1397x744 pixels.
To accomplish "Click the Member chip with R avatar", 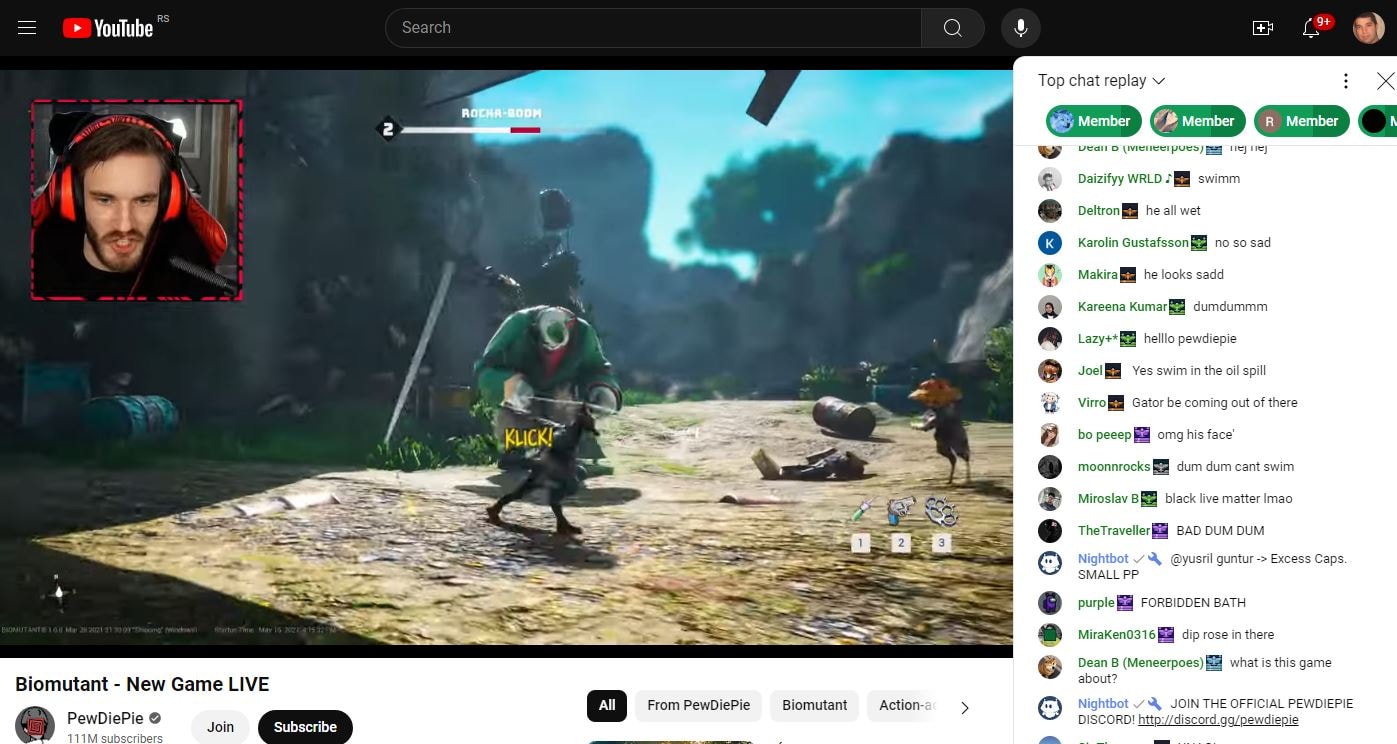I will coord(1302,121).
